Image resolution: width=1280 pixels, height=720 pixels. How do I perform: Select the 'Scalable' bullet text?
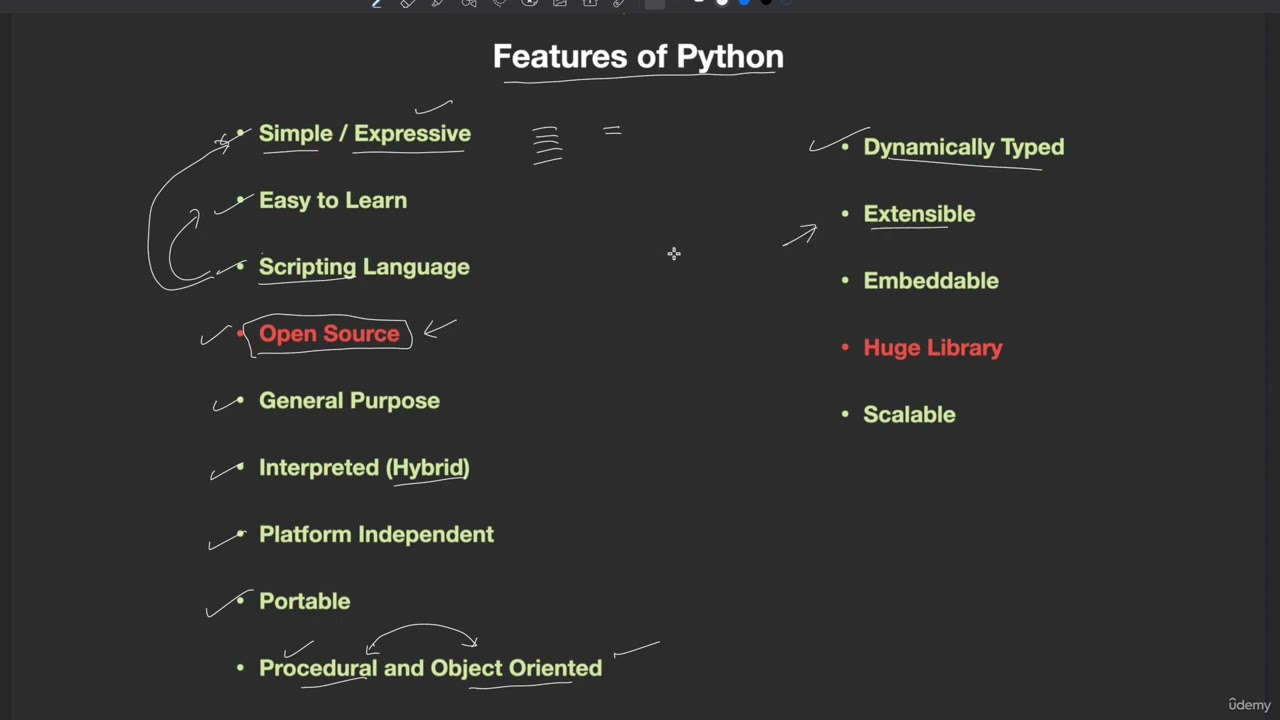click(909, 415)
